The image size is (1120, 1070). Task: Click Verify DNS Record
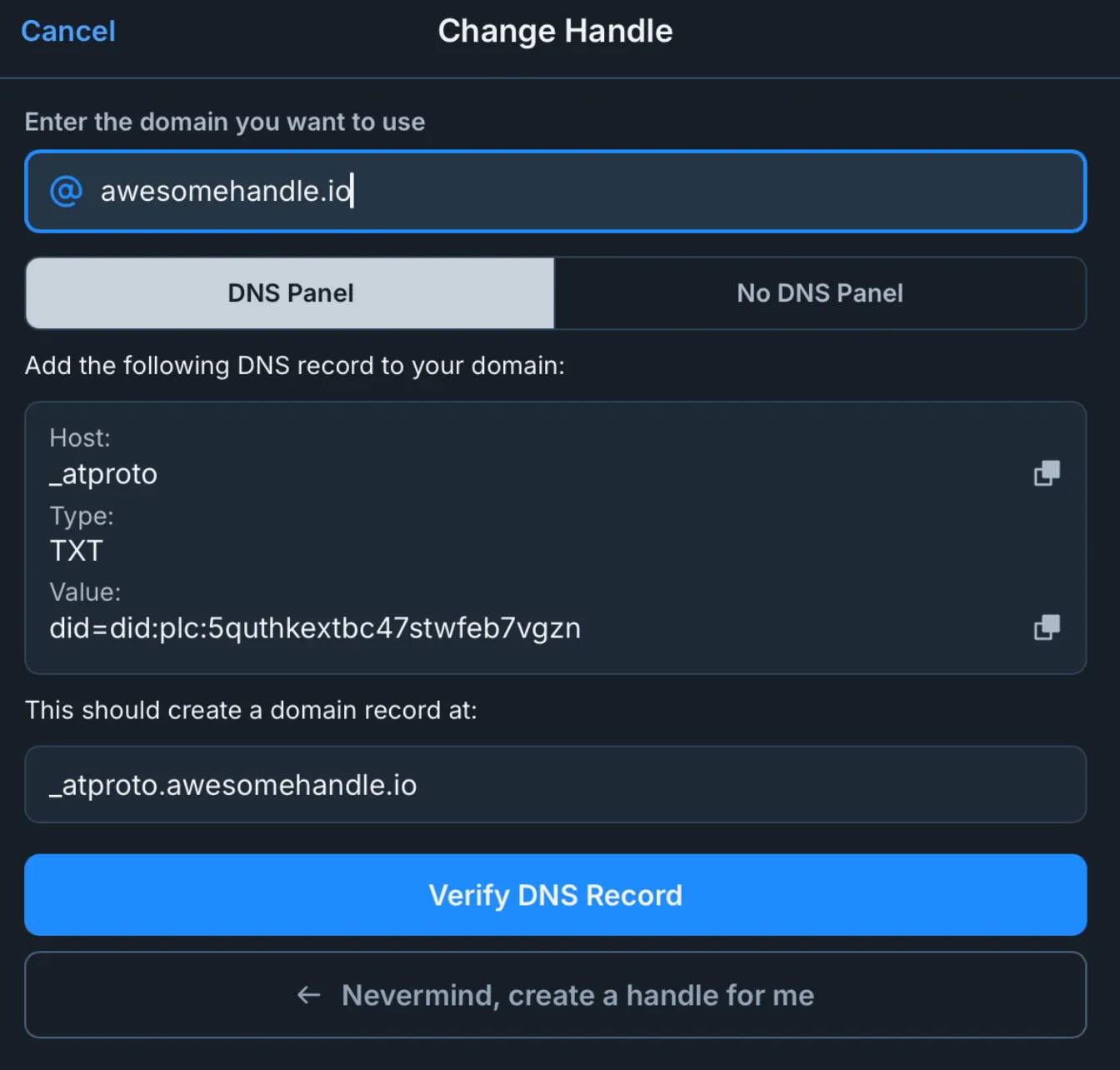point(556,894)
